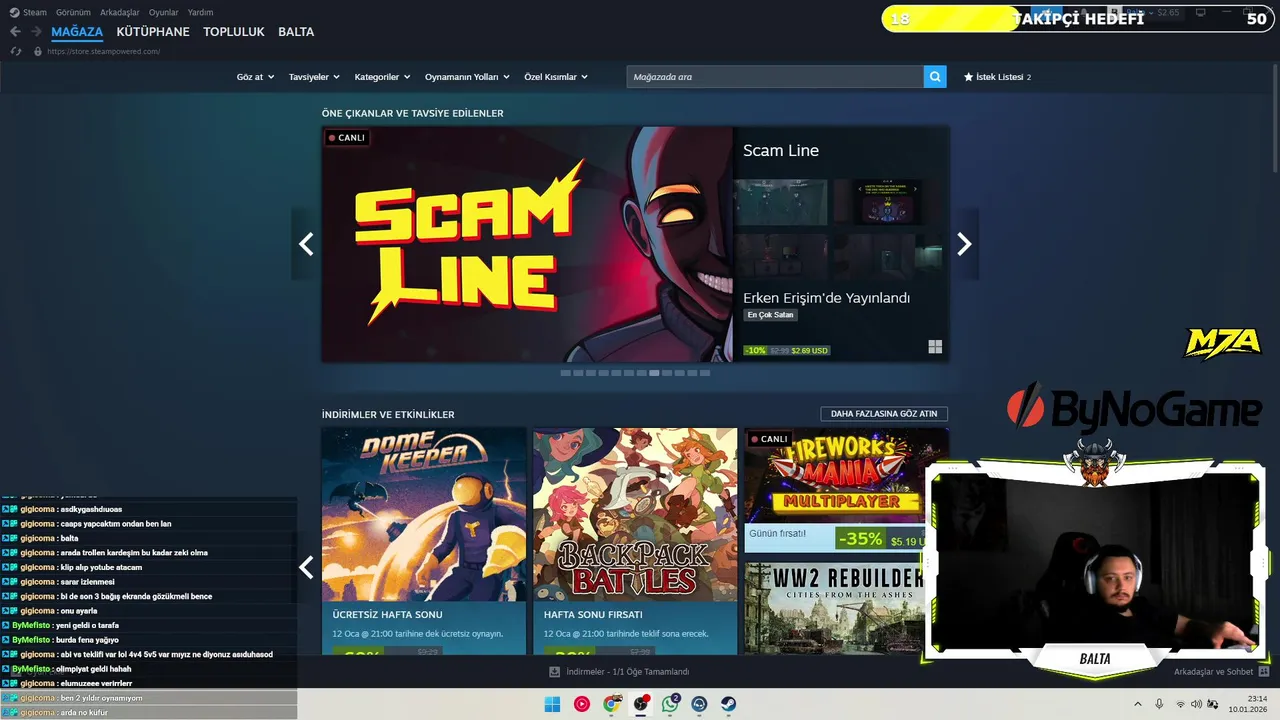Click the Windows platform icon on Scam Line
This screenshot has height=720, width=1280.
[935, 347]
